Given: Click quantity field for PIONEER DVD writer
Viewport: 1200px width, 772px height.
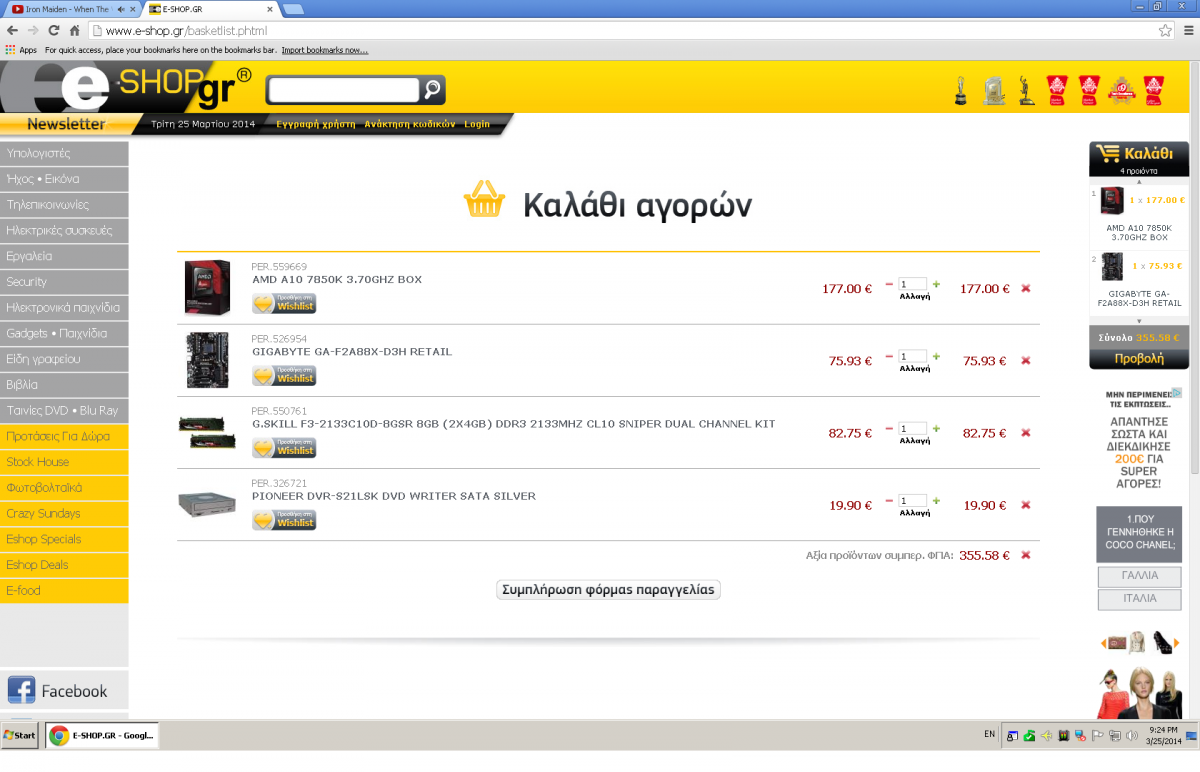Looking at the screenshot, I should click(x=912, y=500).
